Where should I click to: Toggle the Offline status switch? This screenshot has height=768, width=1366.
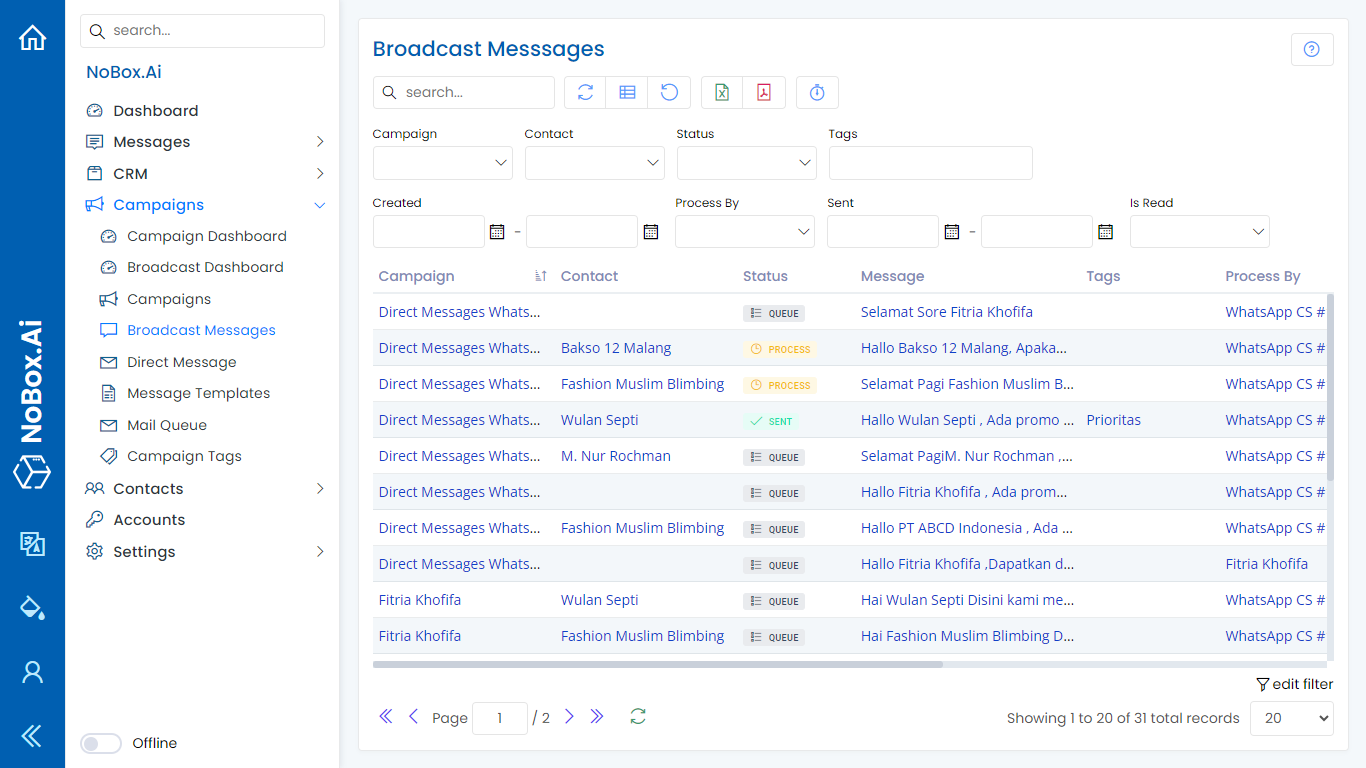(x=101, y=743)
